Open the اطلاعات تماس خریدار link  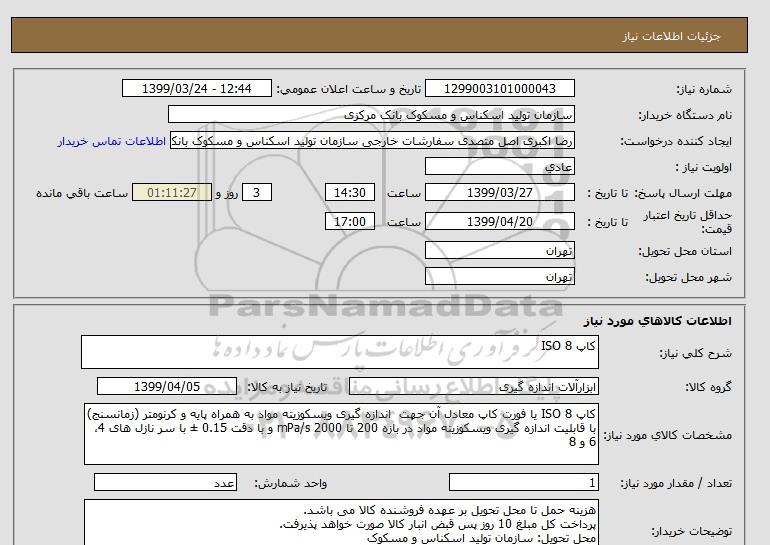click(x=111, y=141)
